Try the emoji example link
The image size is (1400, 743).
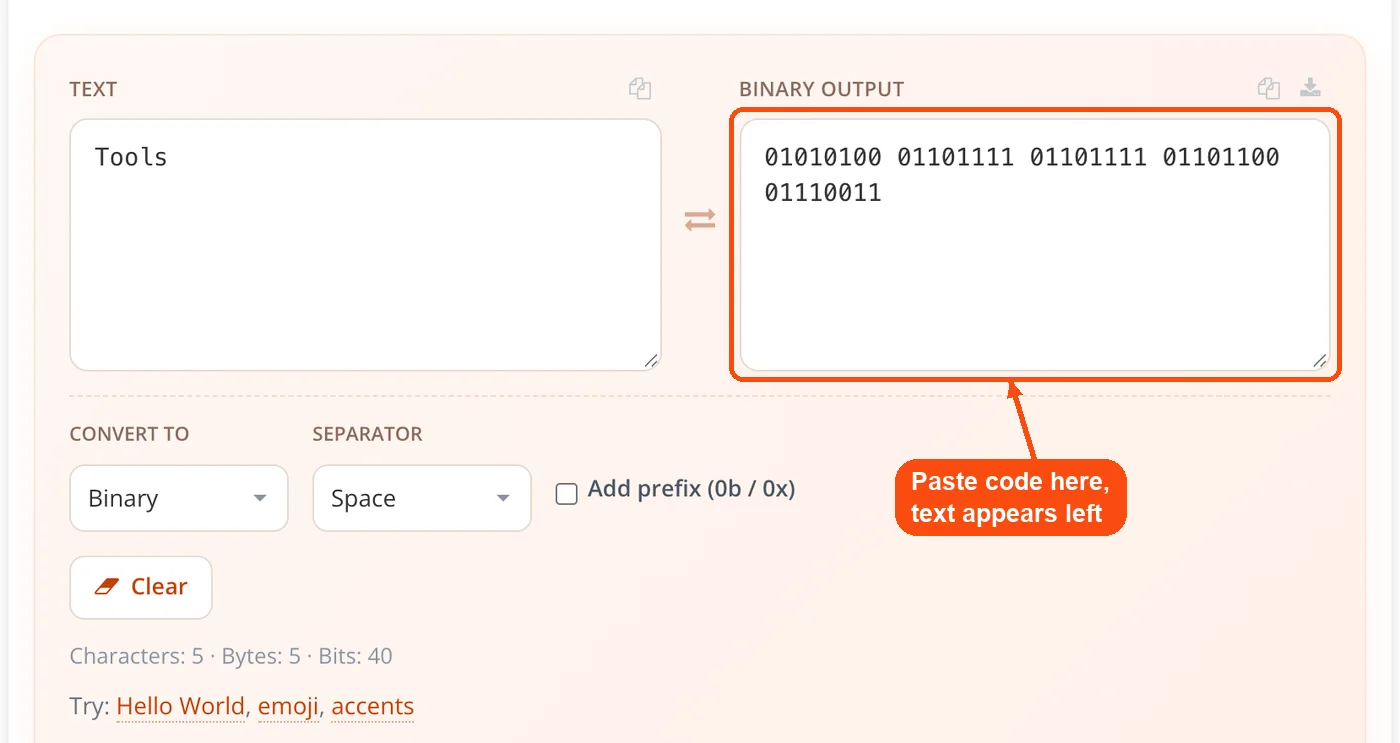point(288,706)
